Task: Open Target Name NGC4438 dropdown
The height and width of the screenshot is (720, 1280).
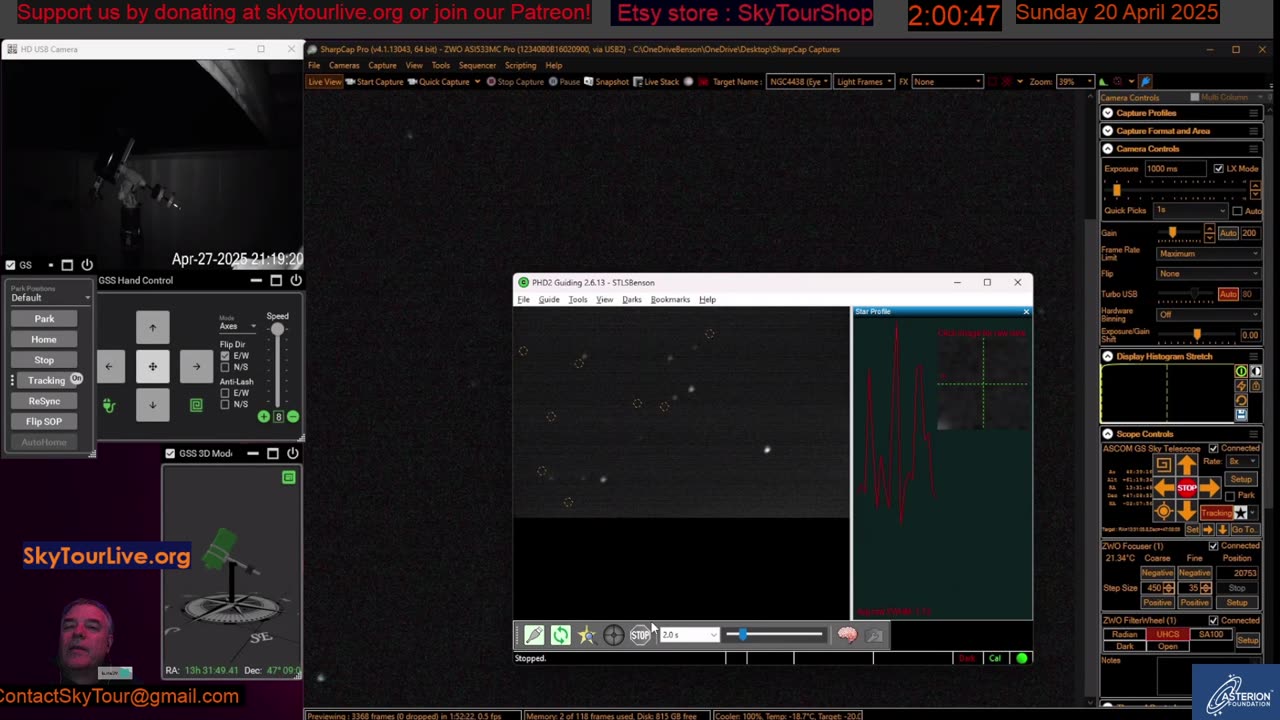Action: (798, 81)
